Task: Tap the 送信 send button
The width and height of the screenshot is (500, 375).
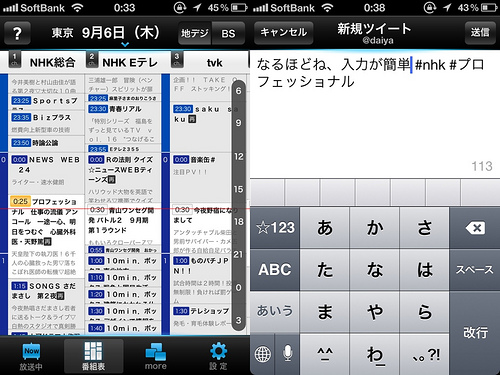Action: click(480, 33)
